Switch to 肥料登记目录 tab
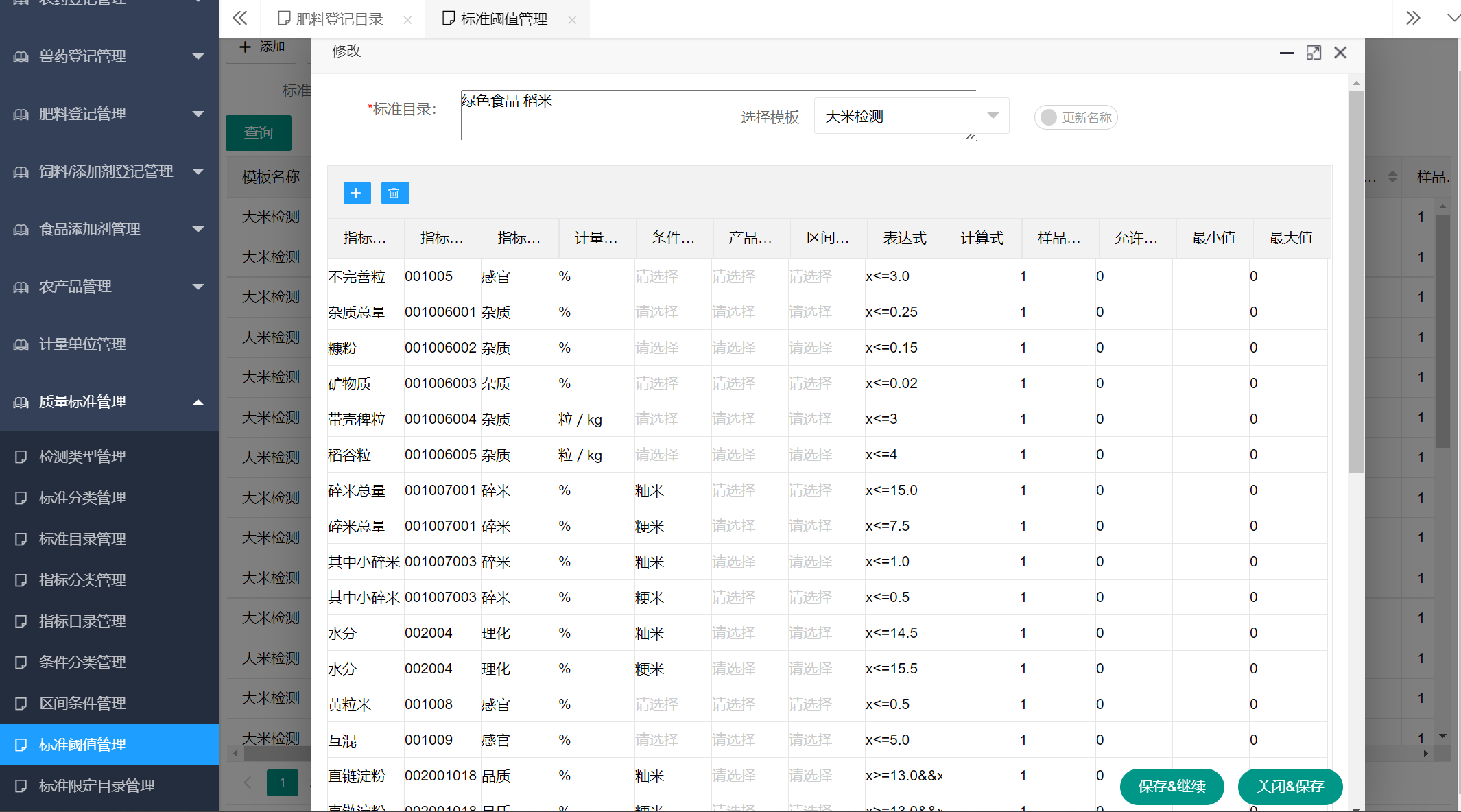The image size is (1461, 812). click(x=340, y=19)
